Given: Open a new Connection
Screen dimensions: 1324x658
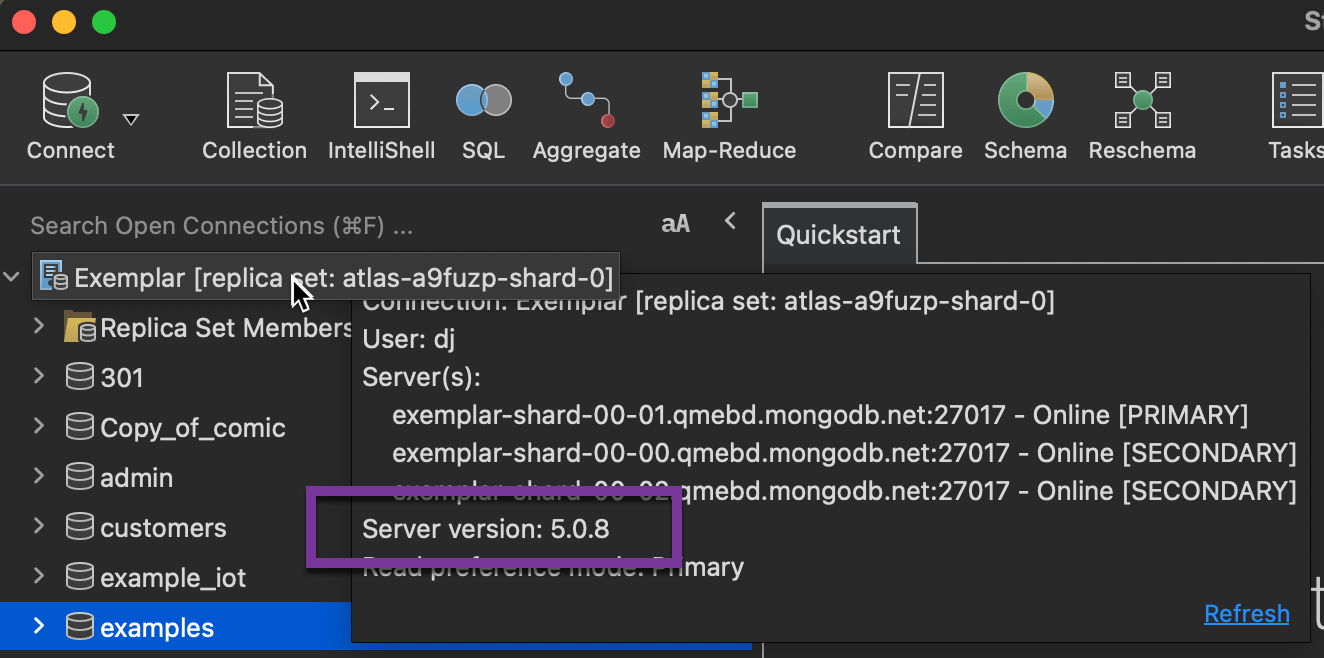Looking at the screenshot, I should 69,110.
